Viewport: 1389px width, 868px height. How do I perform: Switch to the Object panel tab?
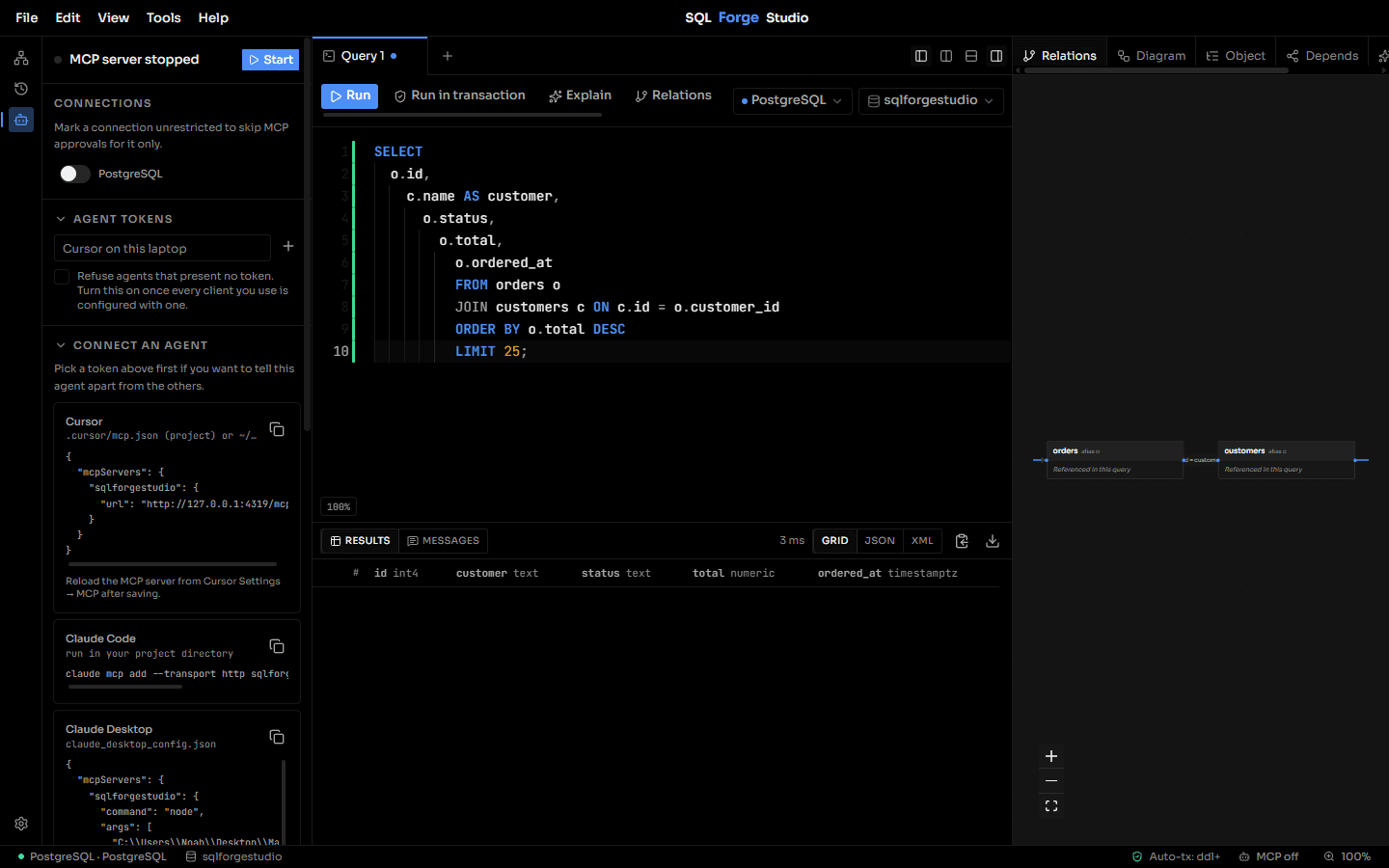tap(1236, 56)
